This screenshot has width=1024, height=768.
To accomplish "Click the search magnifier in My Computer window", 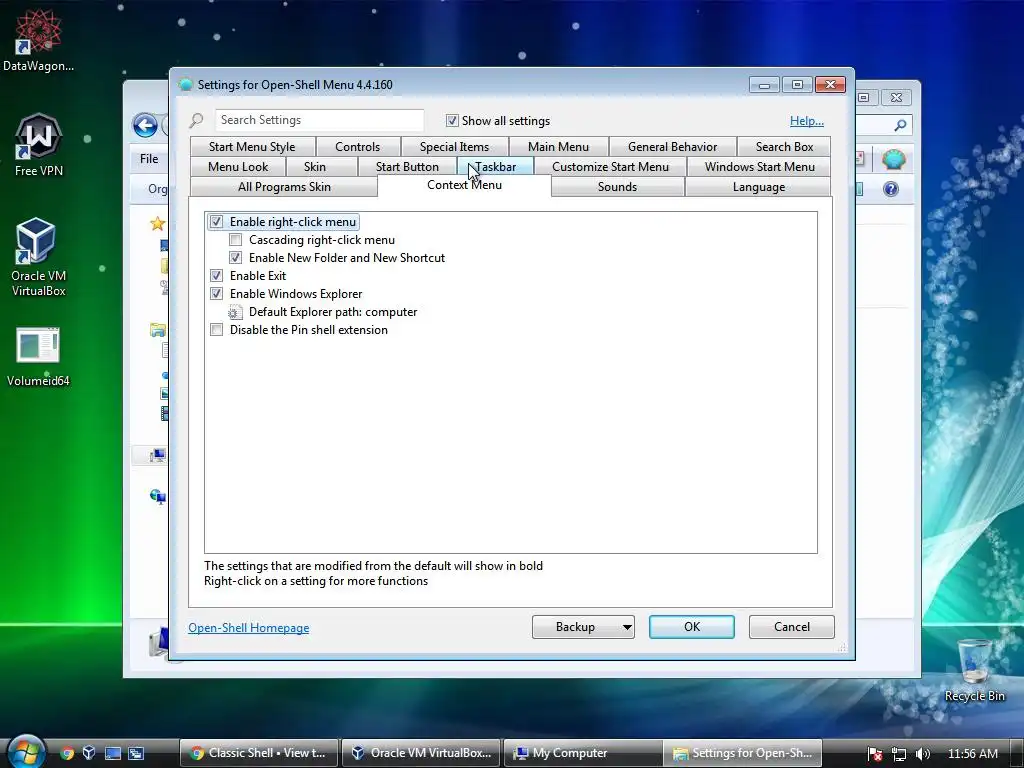I will click(x=900, y=125).
